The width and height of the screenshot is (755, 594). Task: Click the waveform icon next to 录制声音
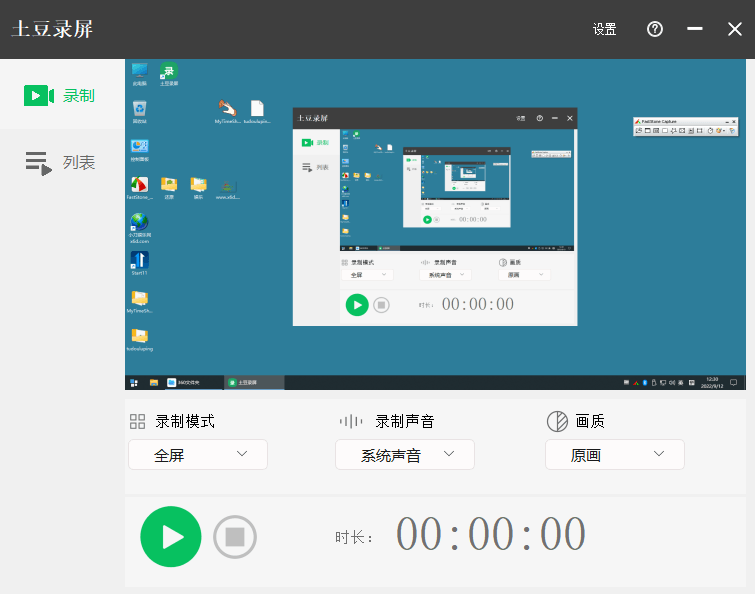(x=351, y=421)
